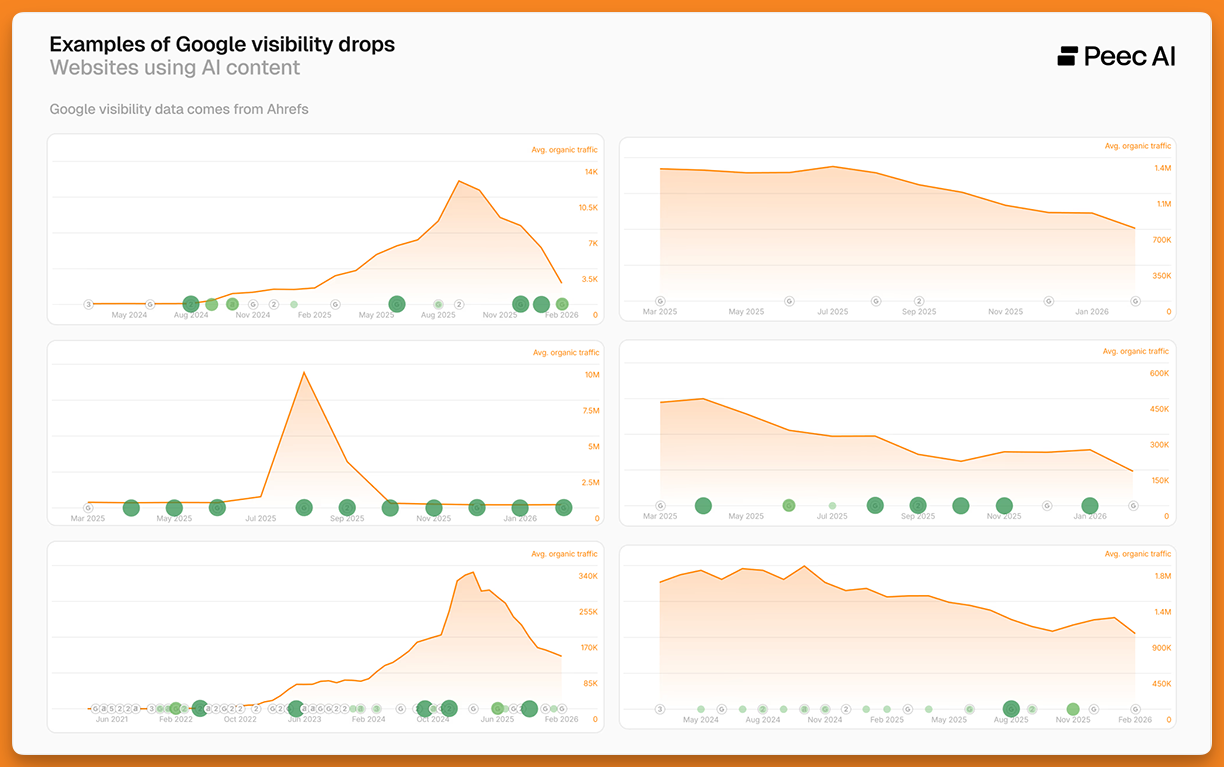Click the Ahrefs data source note
1224x767 pixels.
tap(179, 109)
